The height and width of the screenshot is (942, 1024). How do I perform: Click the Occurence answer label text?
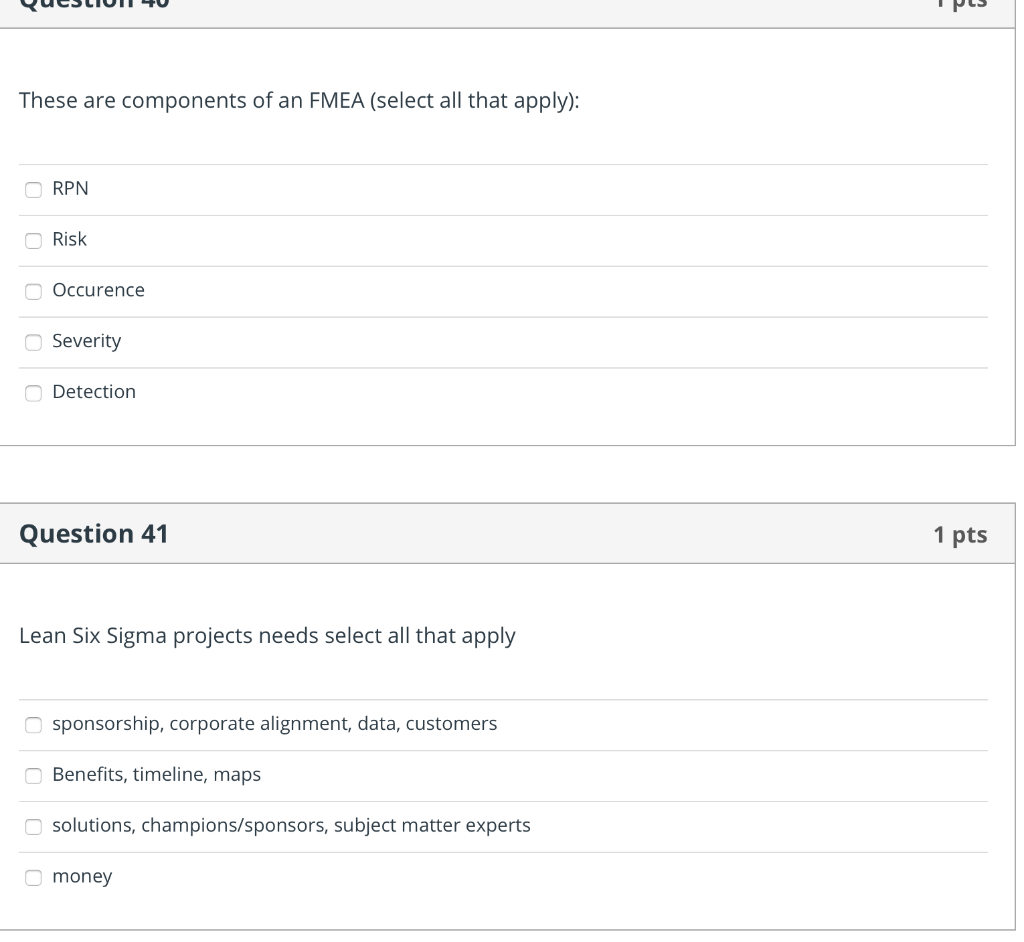click(98, 290)
